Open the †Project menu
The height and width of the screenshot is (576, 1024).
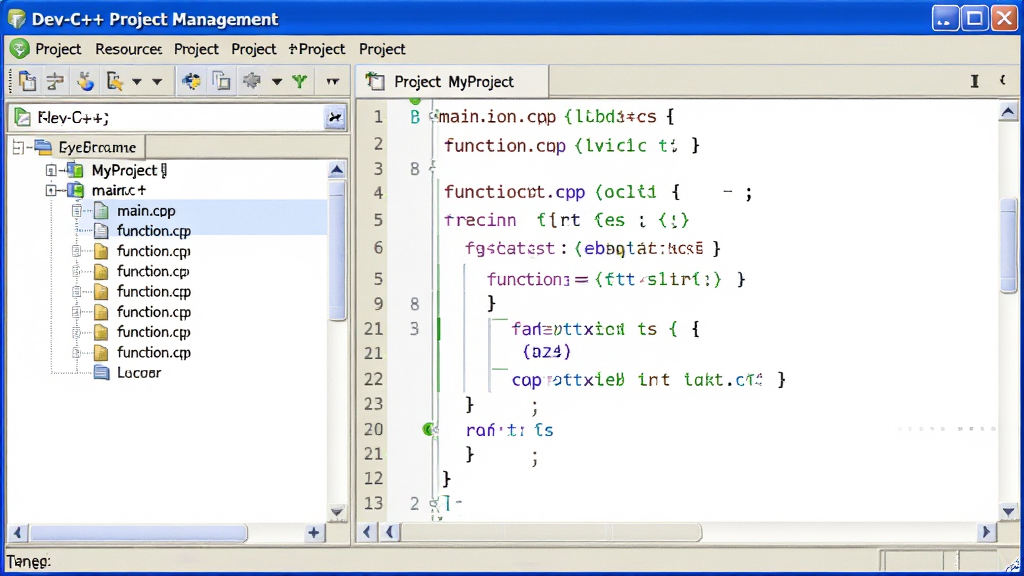point(317,49)
